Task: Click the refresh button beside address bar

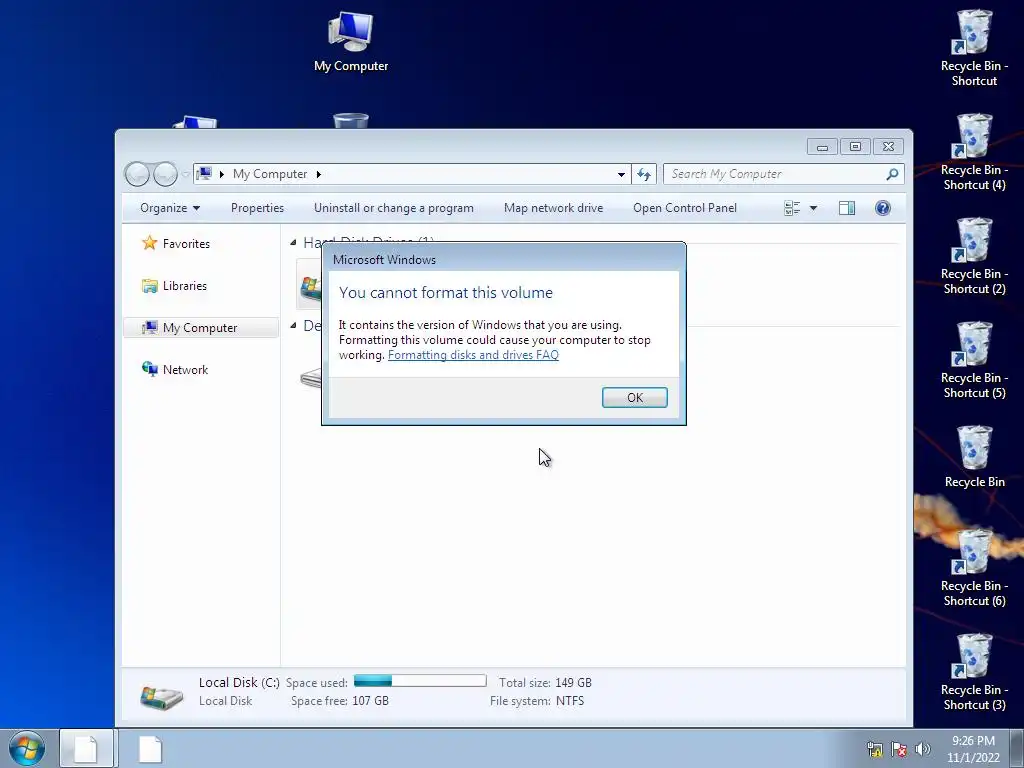Action: pyautogui.click(x=644, y=174)
